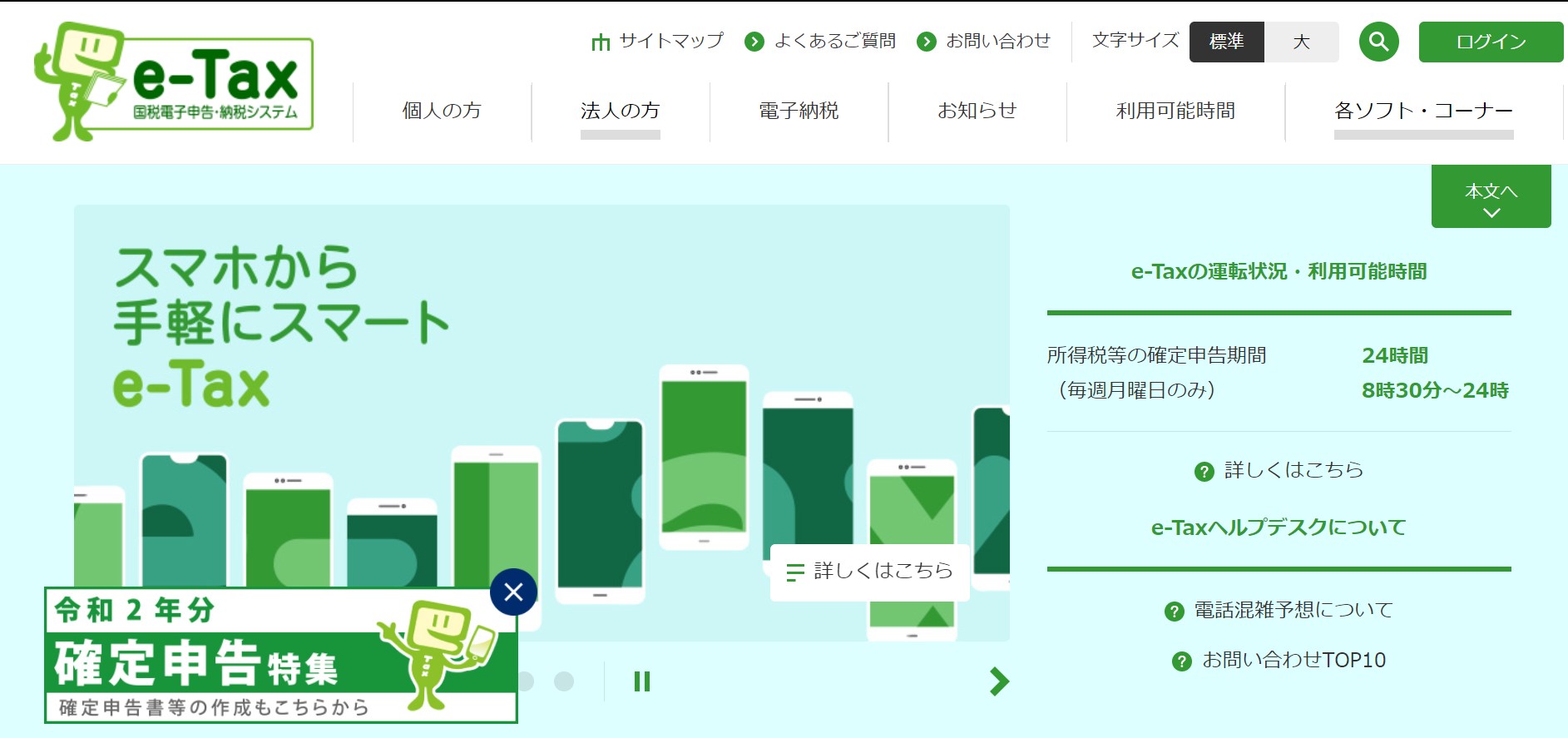Screen dimensions: 1568x738
Task: Select 大 text size
Action: pyautogui.click(x=1302, y=42)
